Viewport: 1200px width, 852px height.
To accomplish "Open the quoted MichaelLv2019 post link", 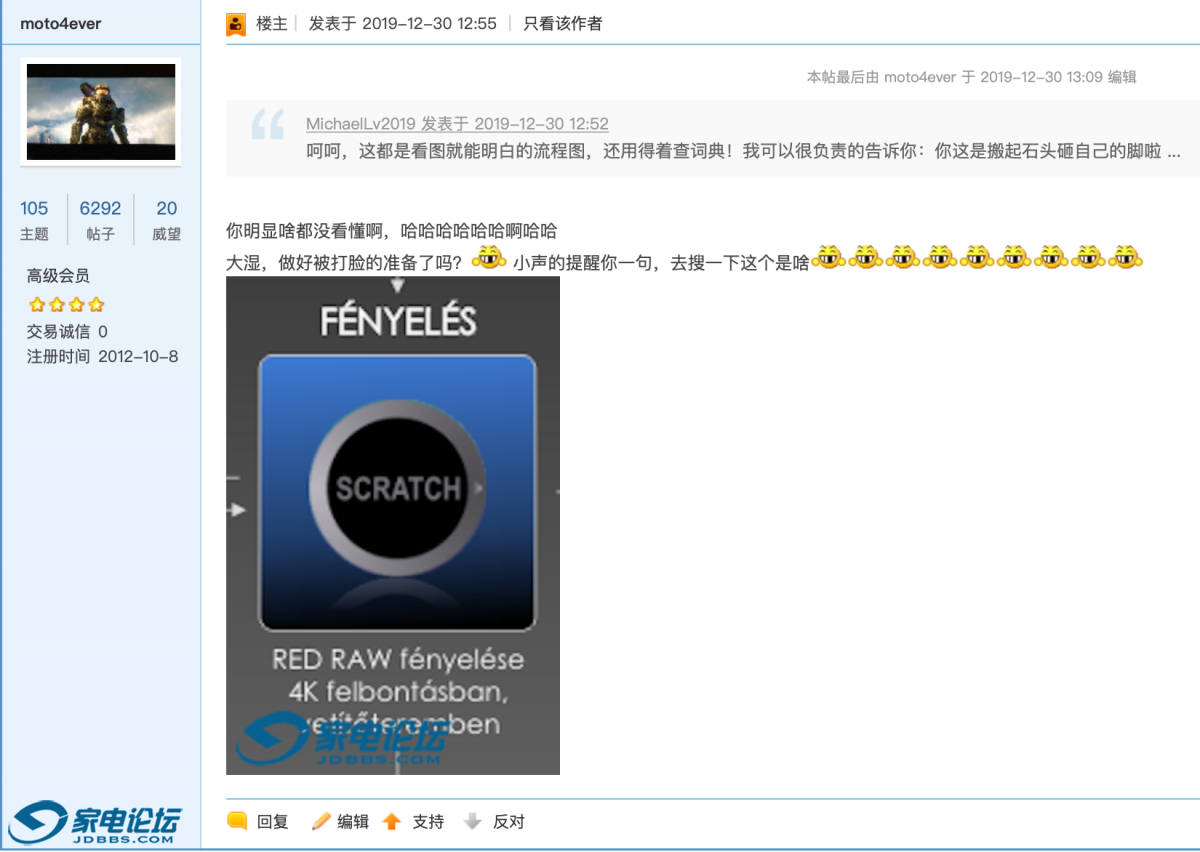I will pyautogui.click(x=457, y=124).
